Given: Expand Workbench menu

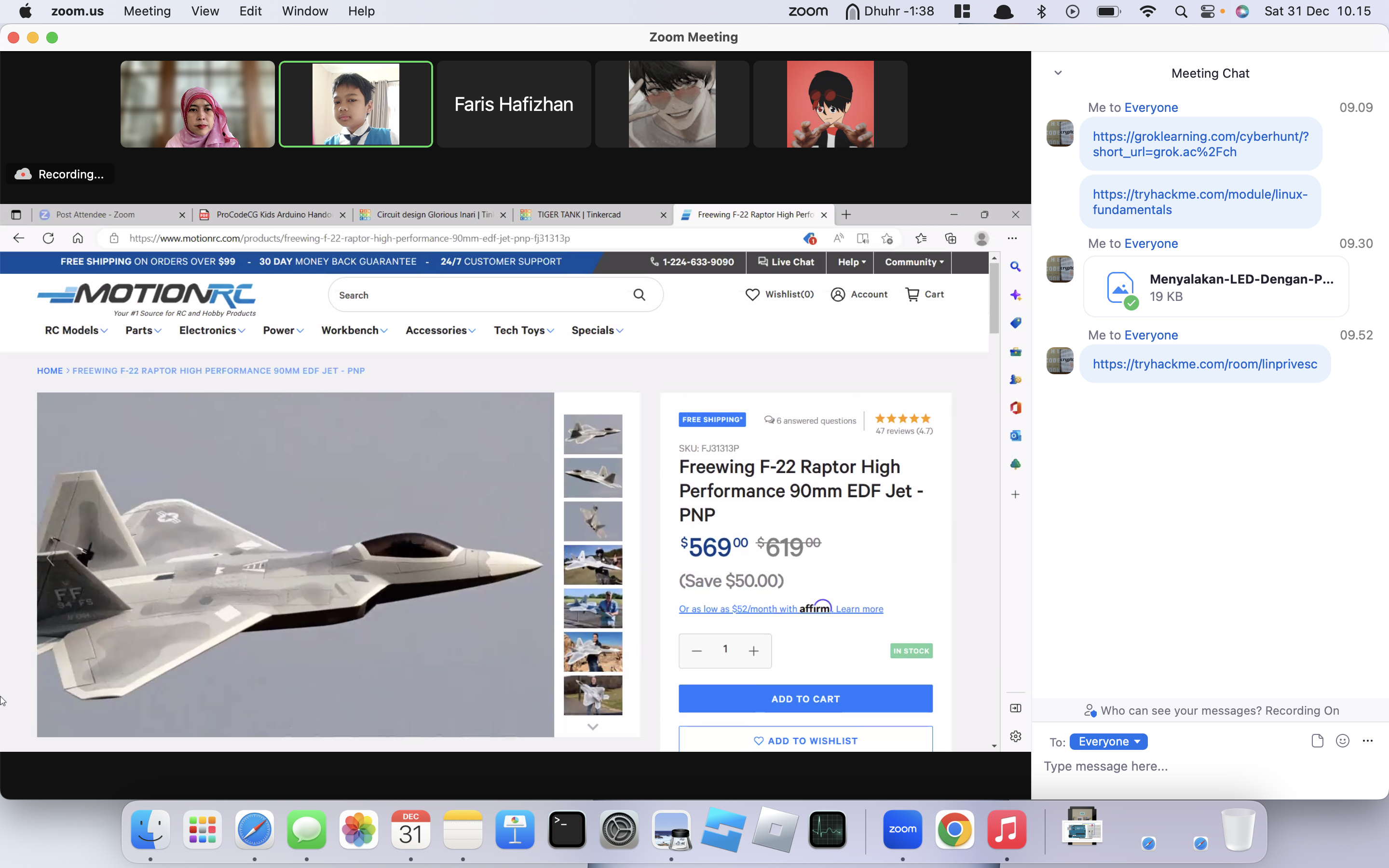Looking at the screenshot, I should [354, 330].
